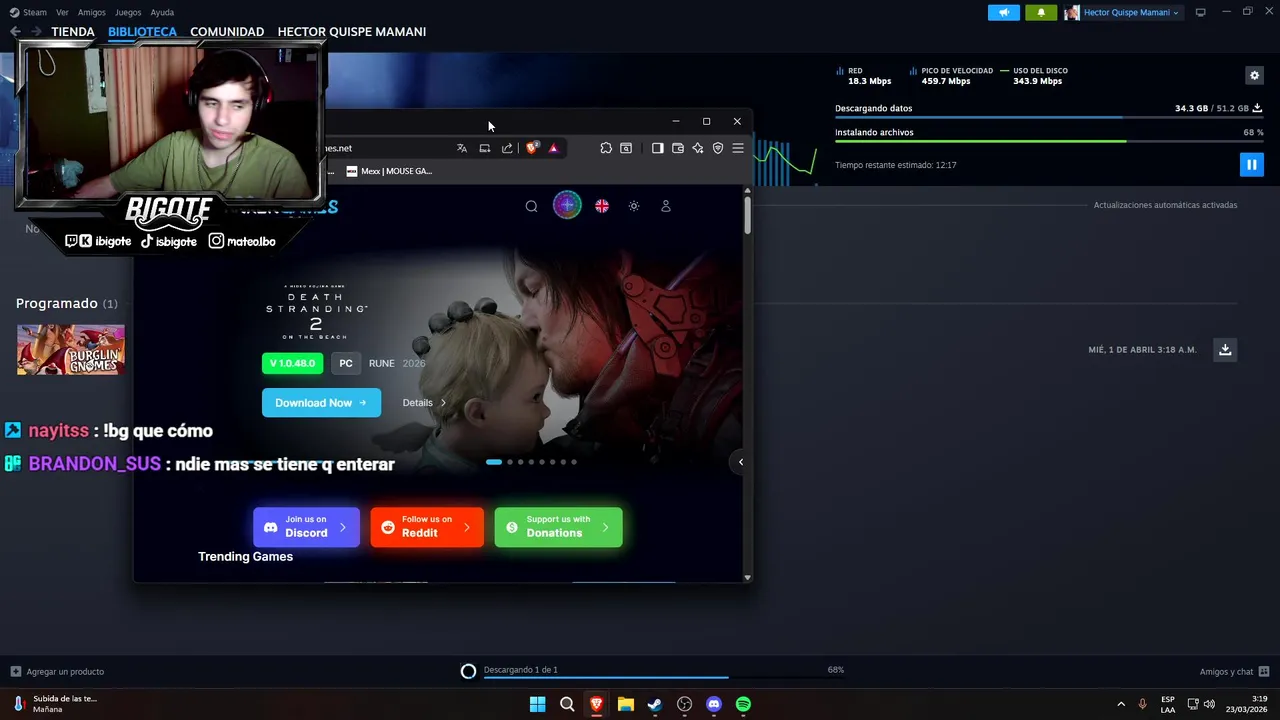Open the Details link for Death Stranding 2

[x=424, y=403]
